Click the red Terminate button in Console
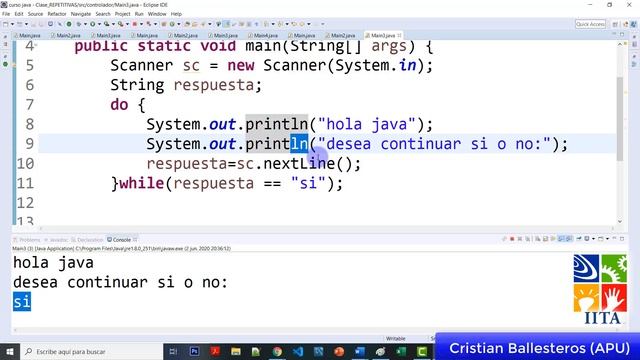 (512, 239)
